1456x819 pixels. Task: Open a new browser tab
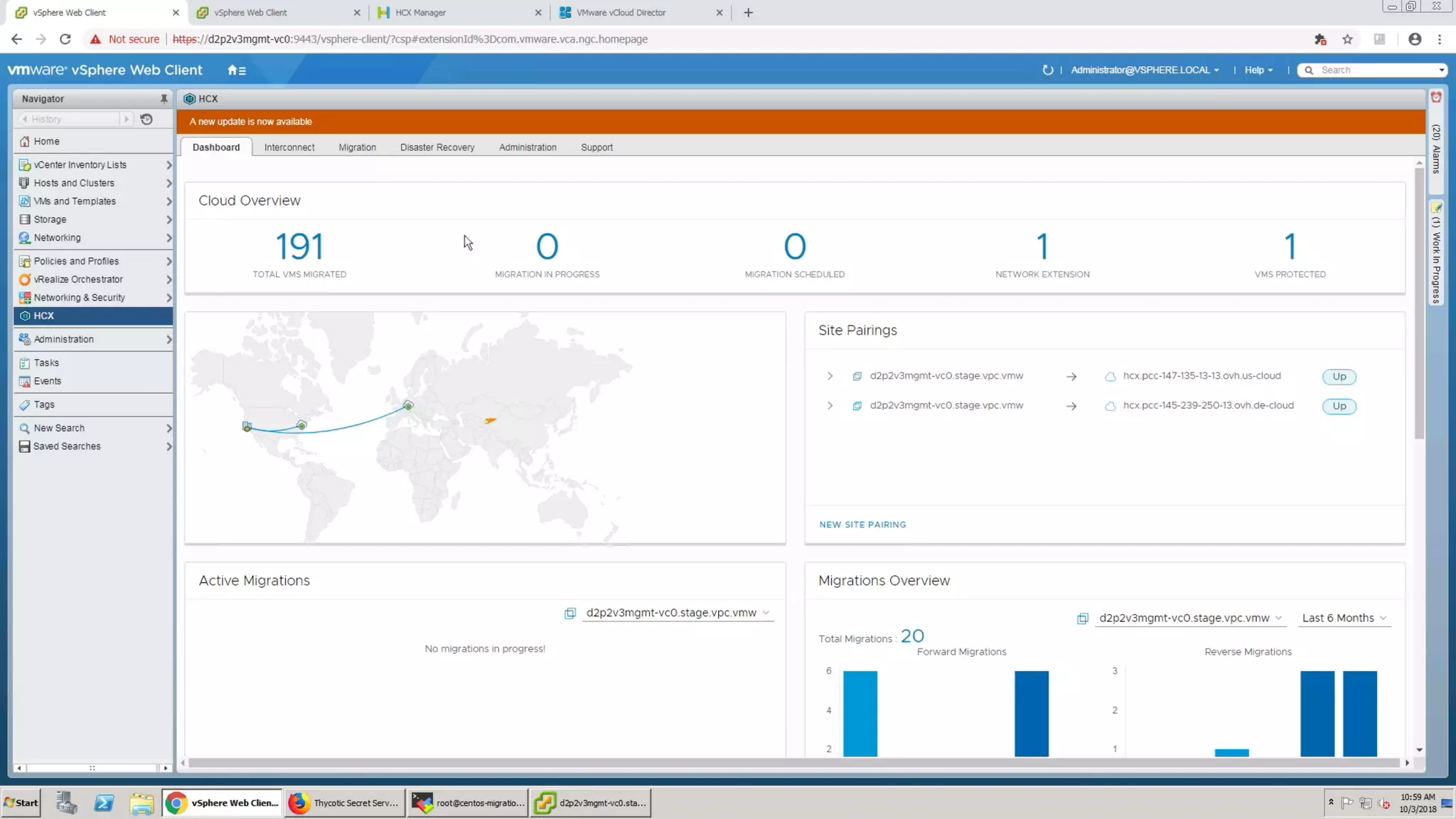[x=748, y=12]
